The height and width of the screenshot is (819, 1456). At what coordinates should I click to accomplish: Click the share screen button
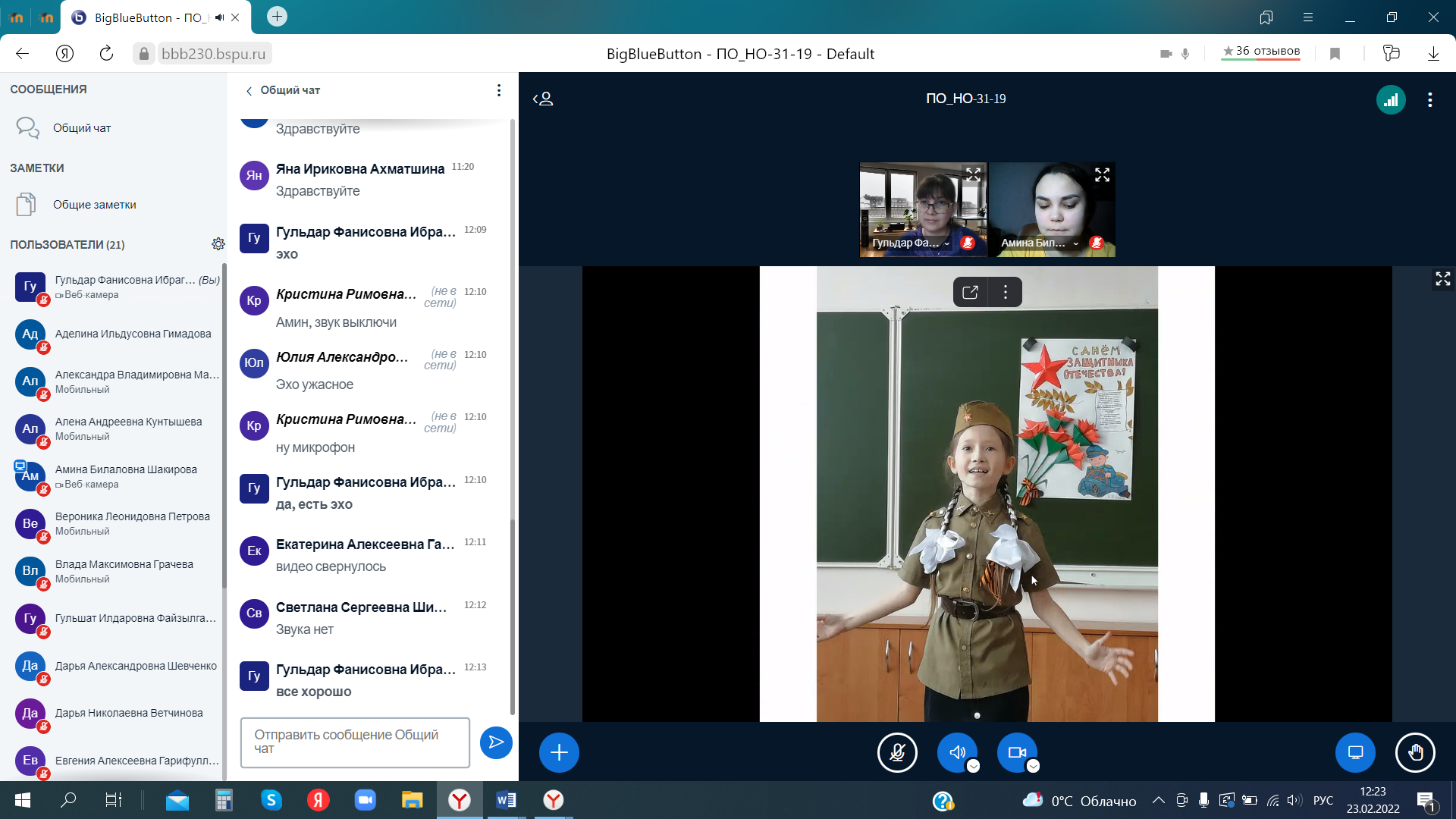pyautogui.click(x=1354, y=752)
